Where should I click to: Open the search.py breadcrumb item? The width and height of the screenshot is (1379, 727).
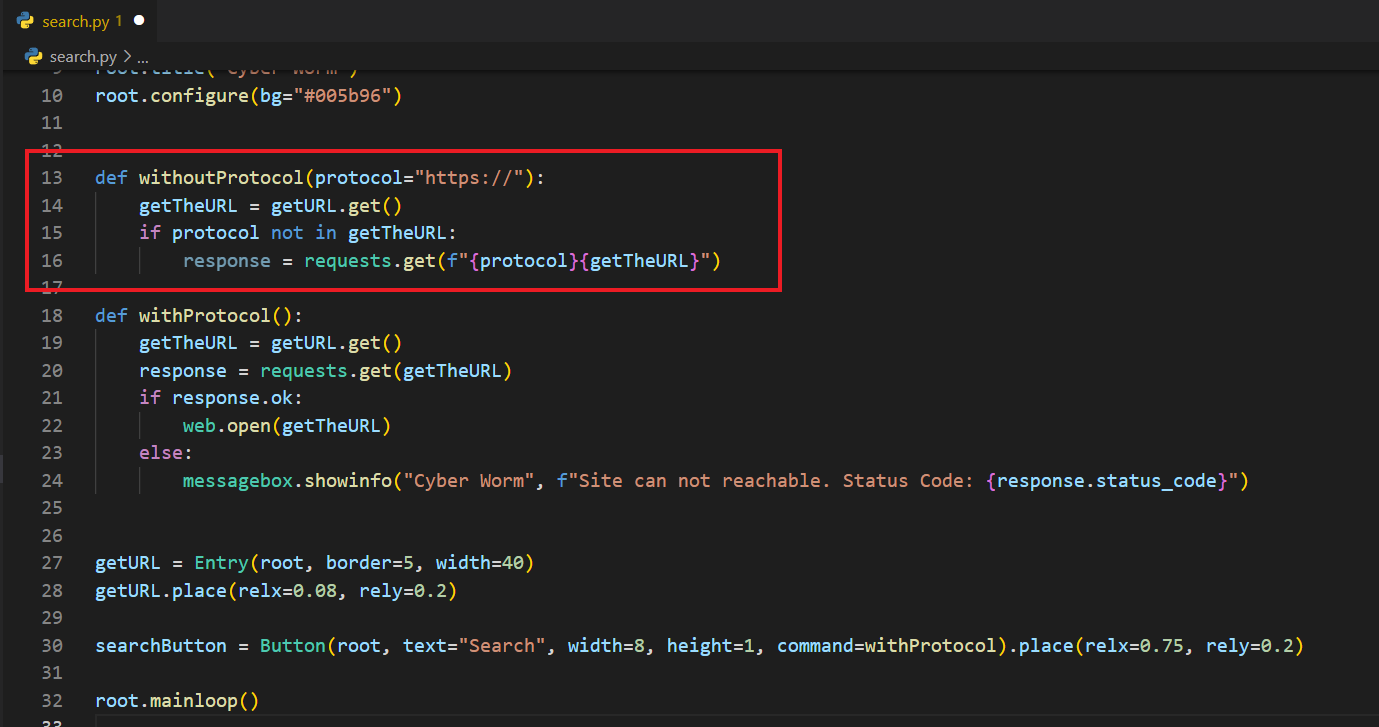(x=84, y=56)
